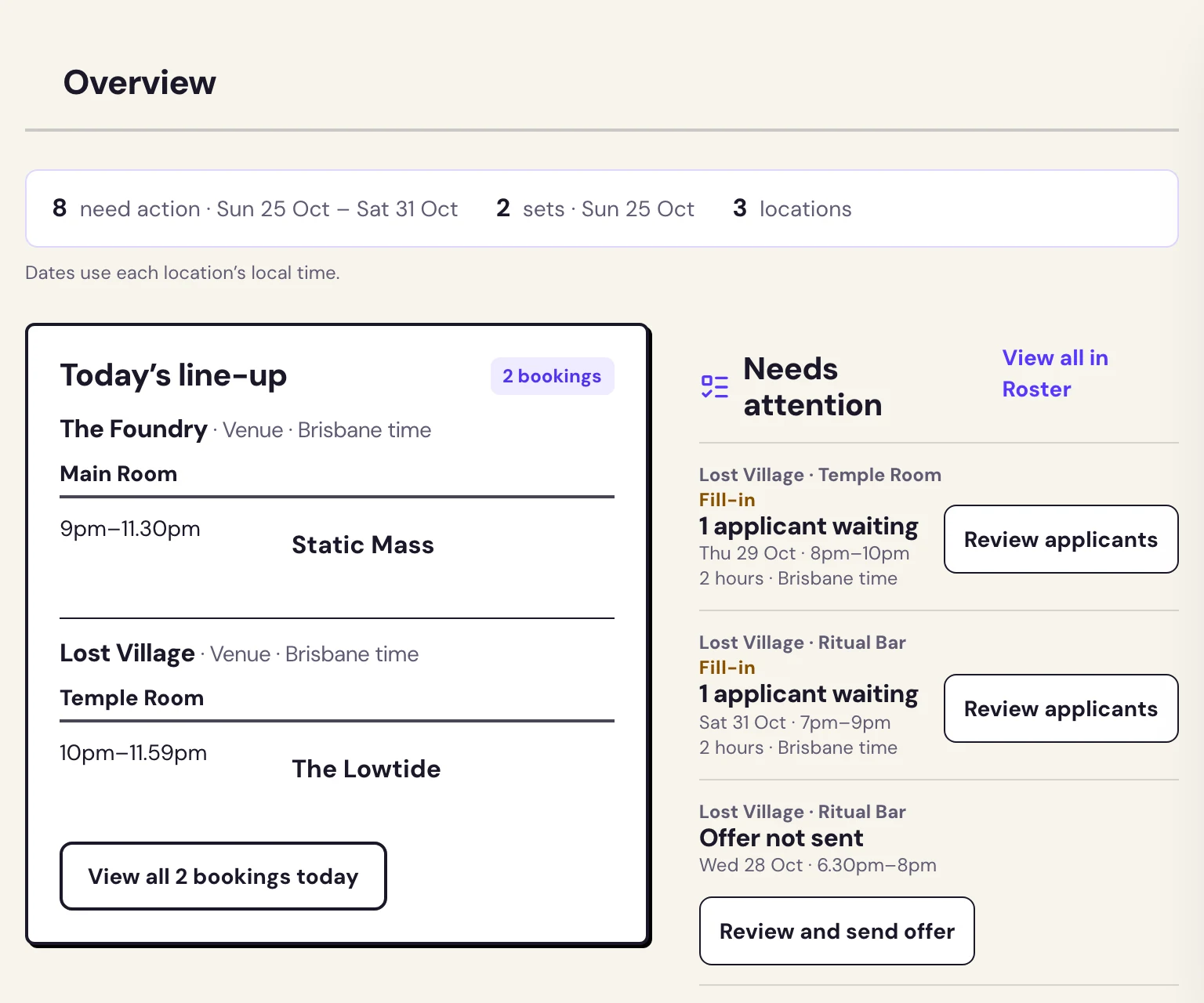The width and height of the screenshot is (1204, 1003).
Task: Click the Needs attention checklist icon
Action: click(x=714, y=386)
